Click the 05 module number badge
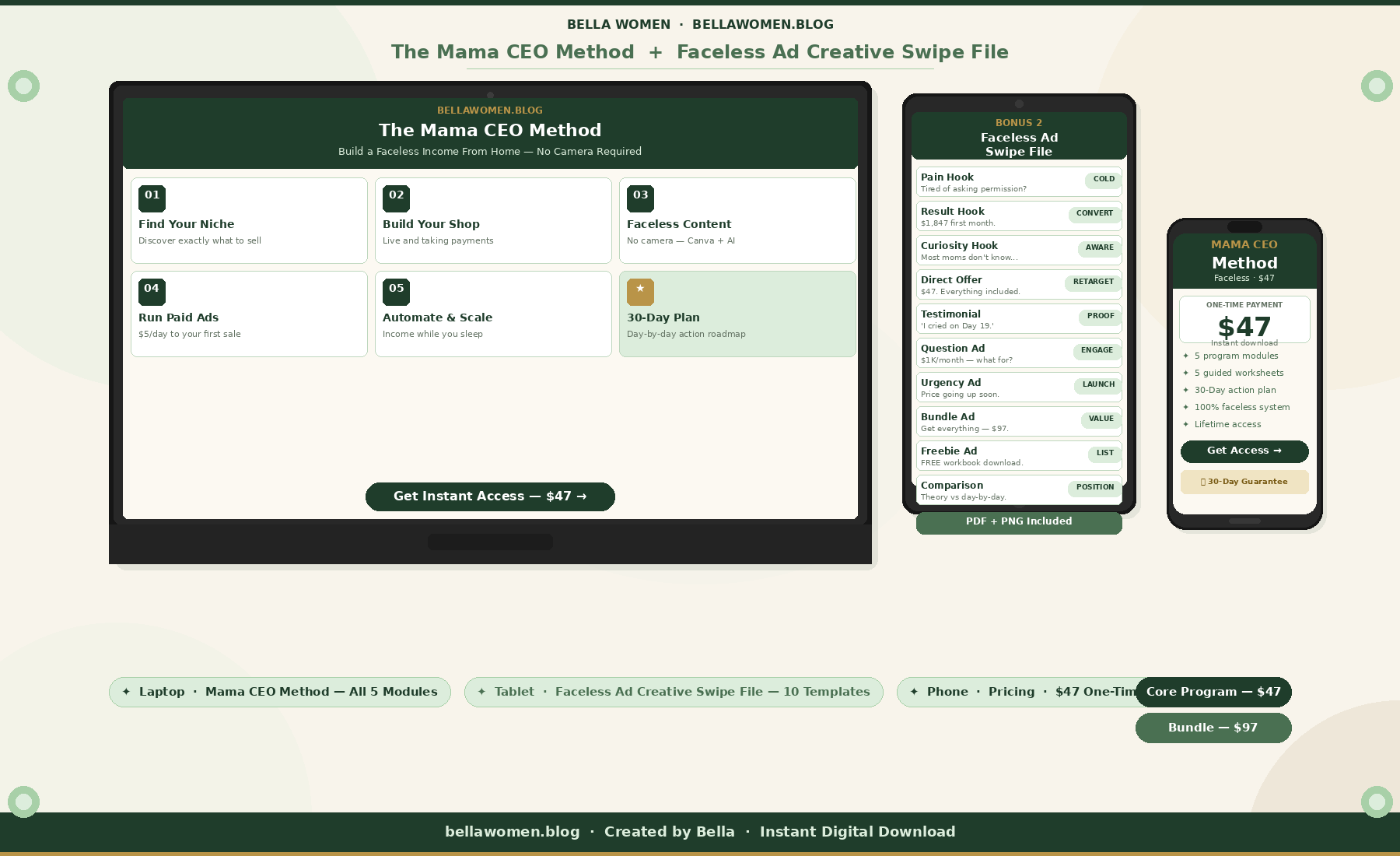The image size is (1400, 856). 396,292
